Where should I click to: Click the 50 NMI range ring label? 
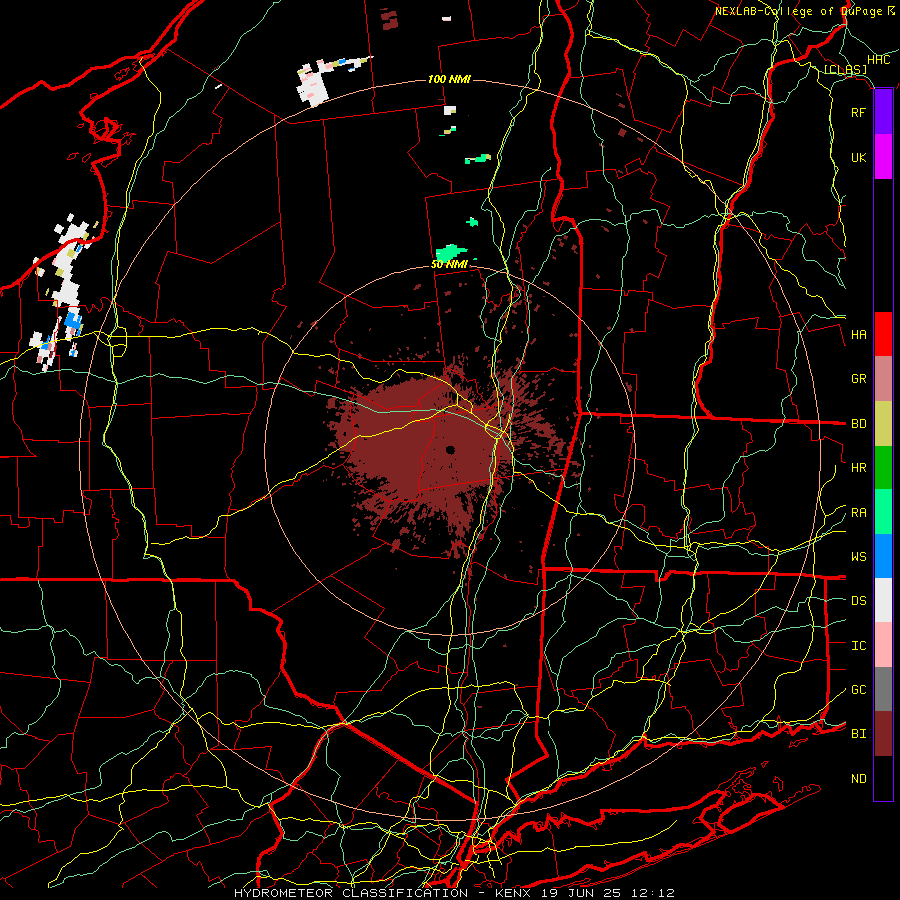point(449,264)
